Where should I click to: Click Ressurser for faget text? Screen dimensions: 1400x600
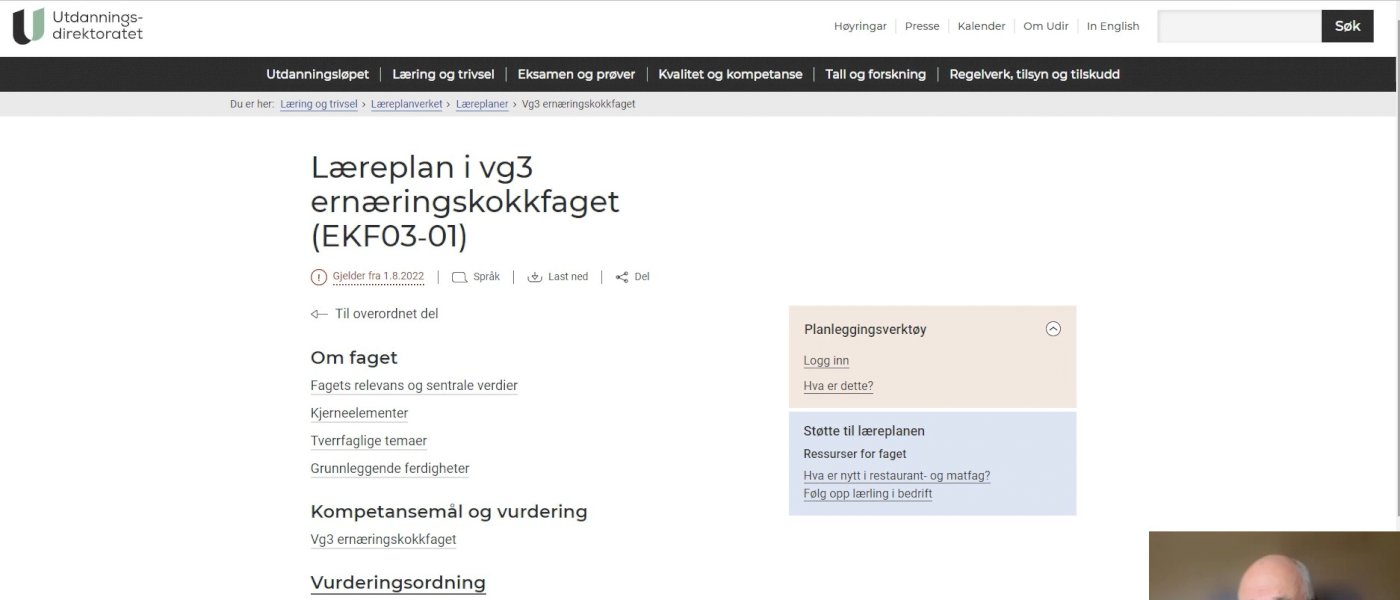click(855, 454)
